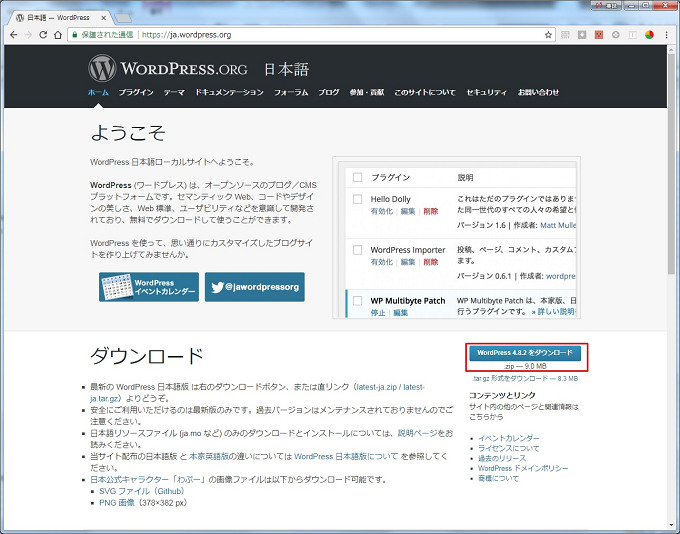Screen dimensions: 680x534
Task: Open the SVG ファイル（Github）link
Action: 143,491
